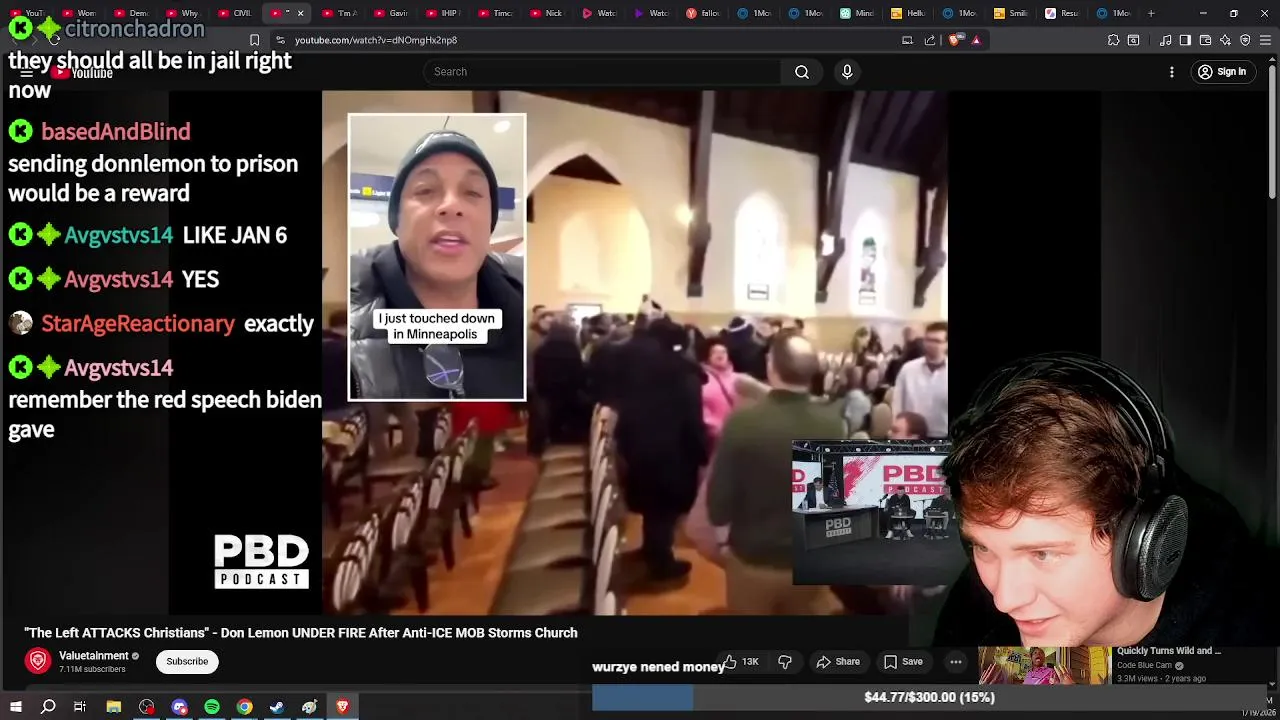1280x720 pixels.
Task: Toggle the browser sidebar panel icon
Action: click(x=1185, y=40)
